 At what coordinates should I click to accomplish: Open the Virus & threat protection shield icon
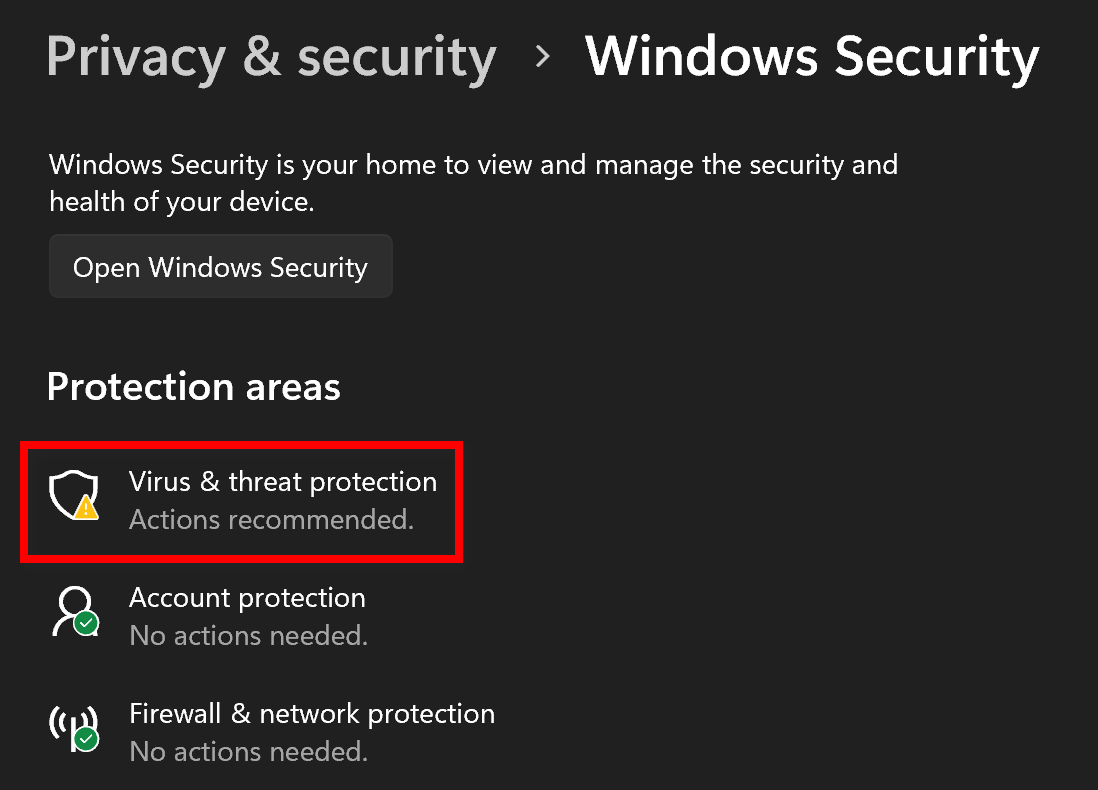(72, 495)
